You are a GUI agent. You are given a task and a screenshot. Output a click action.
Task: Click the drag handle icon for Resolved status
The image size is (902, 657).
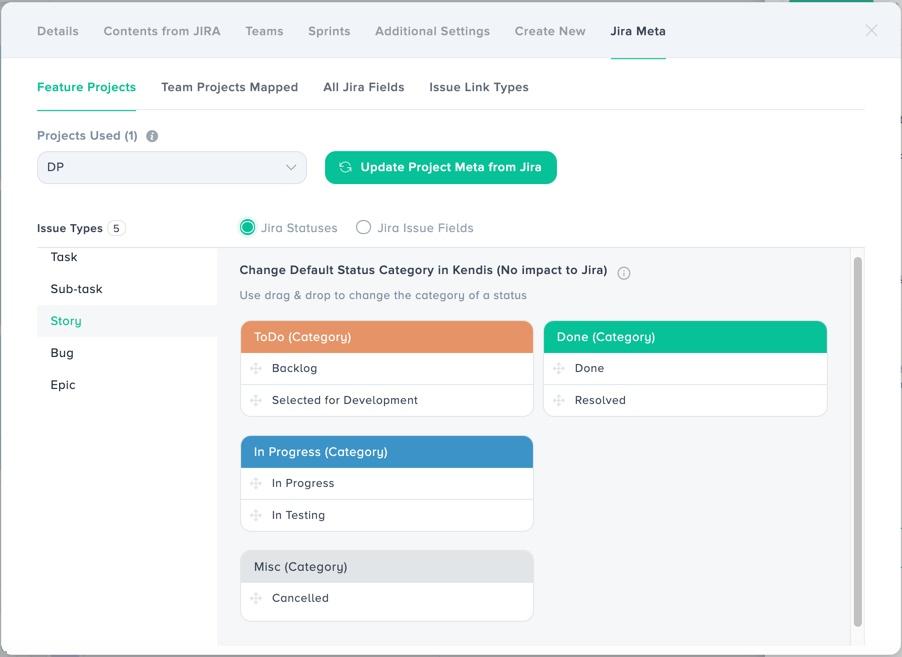(559, 400)
